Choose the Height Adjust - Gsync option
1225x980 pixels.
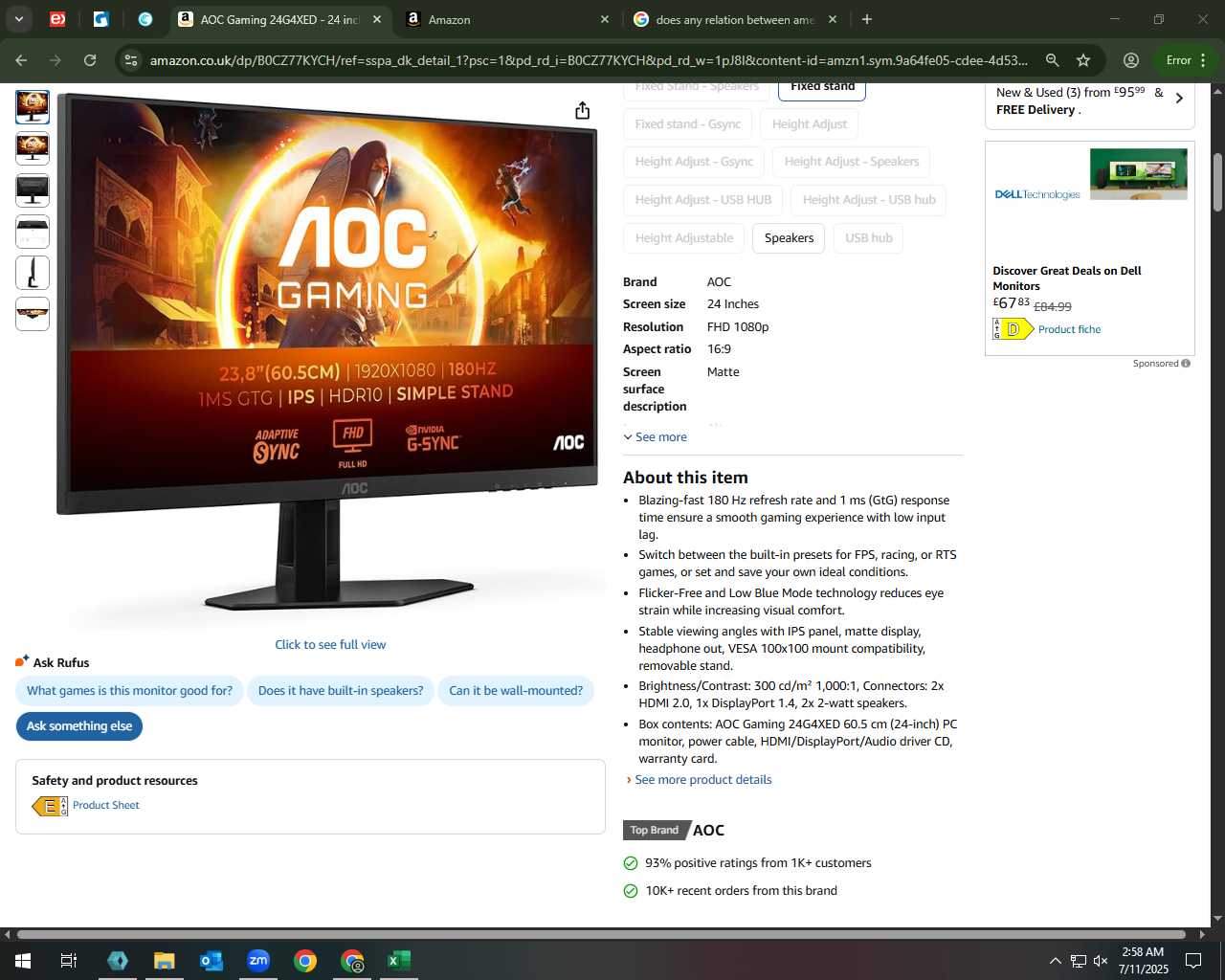pyautogui.click(x=694, y=162)
